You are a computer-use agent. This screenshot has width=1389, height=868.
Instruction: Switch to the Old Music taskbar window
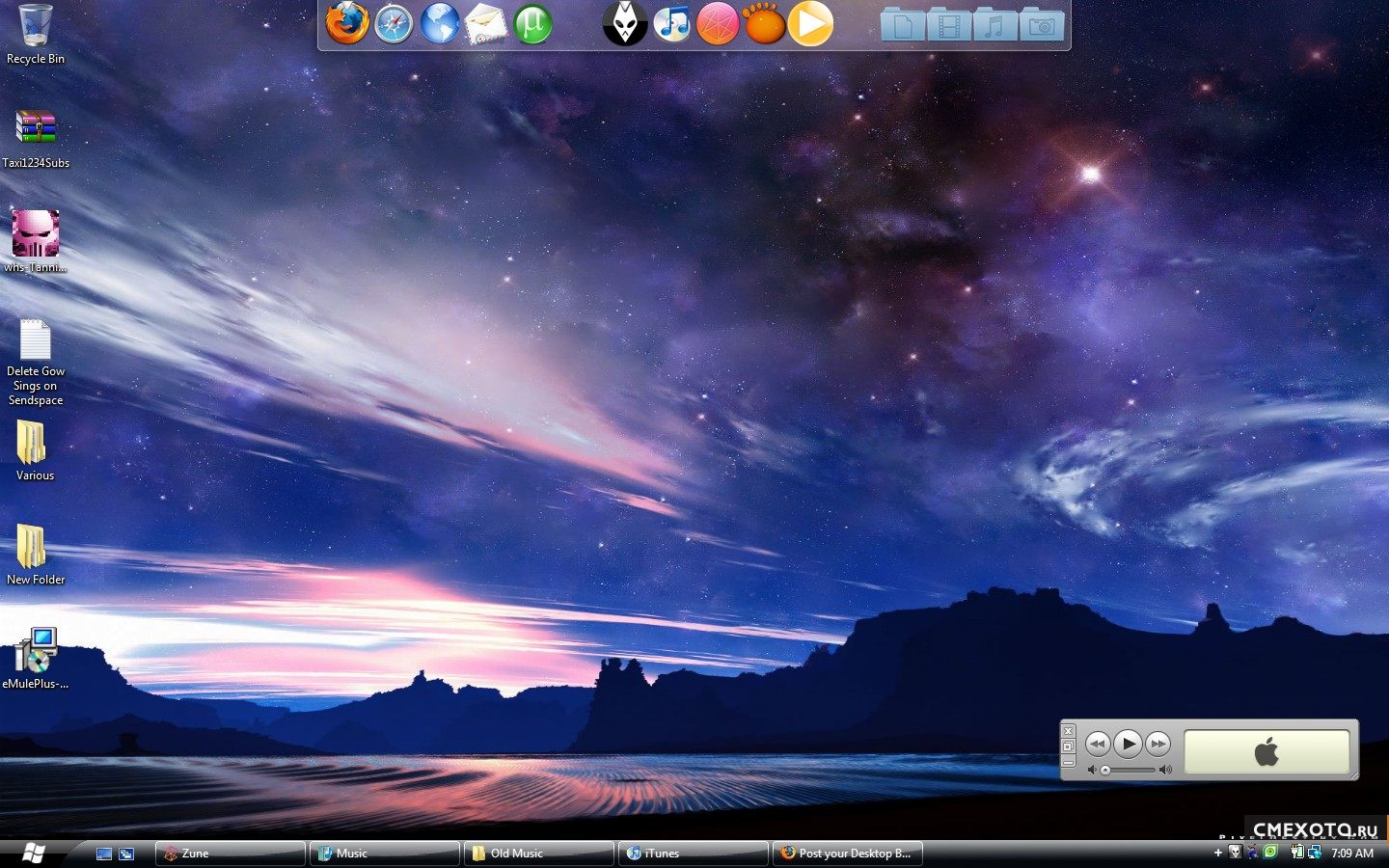point(539,854)
